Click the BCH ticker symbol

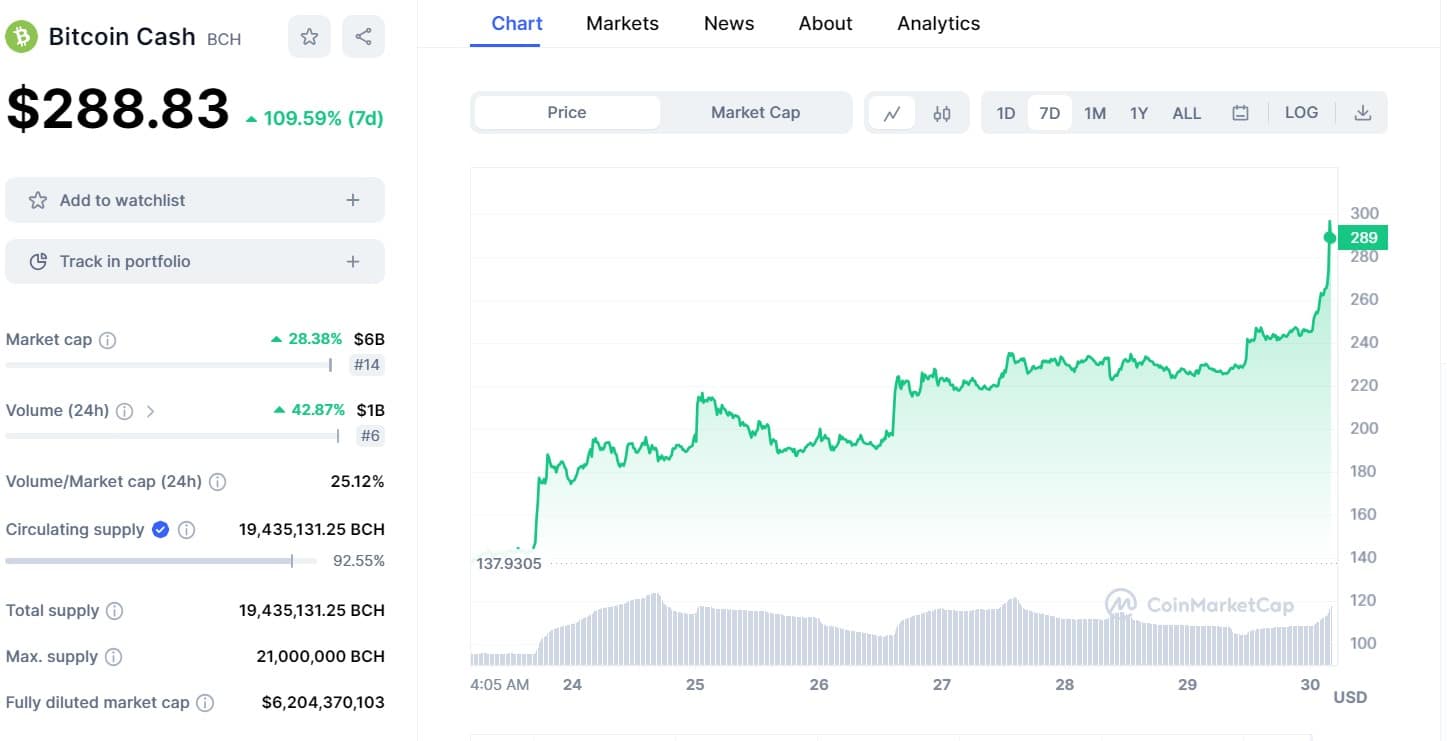(x=224, y=40)
